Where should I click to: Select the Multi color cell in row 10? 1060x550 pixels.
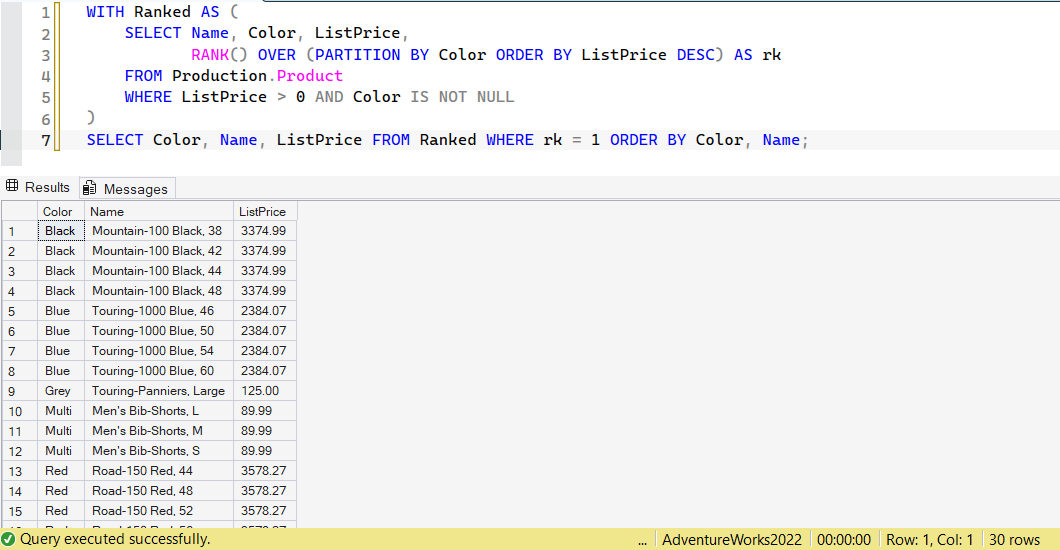click(x=61, y=411)
